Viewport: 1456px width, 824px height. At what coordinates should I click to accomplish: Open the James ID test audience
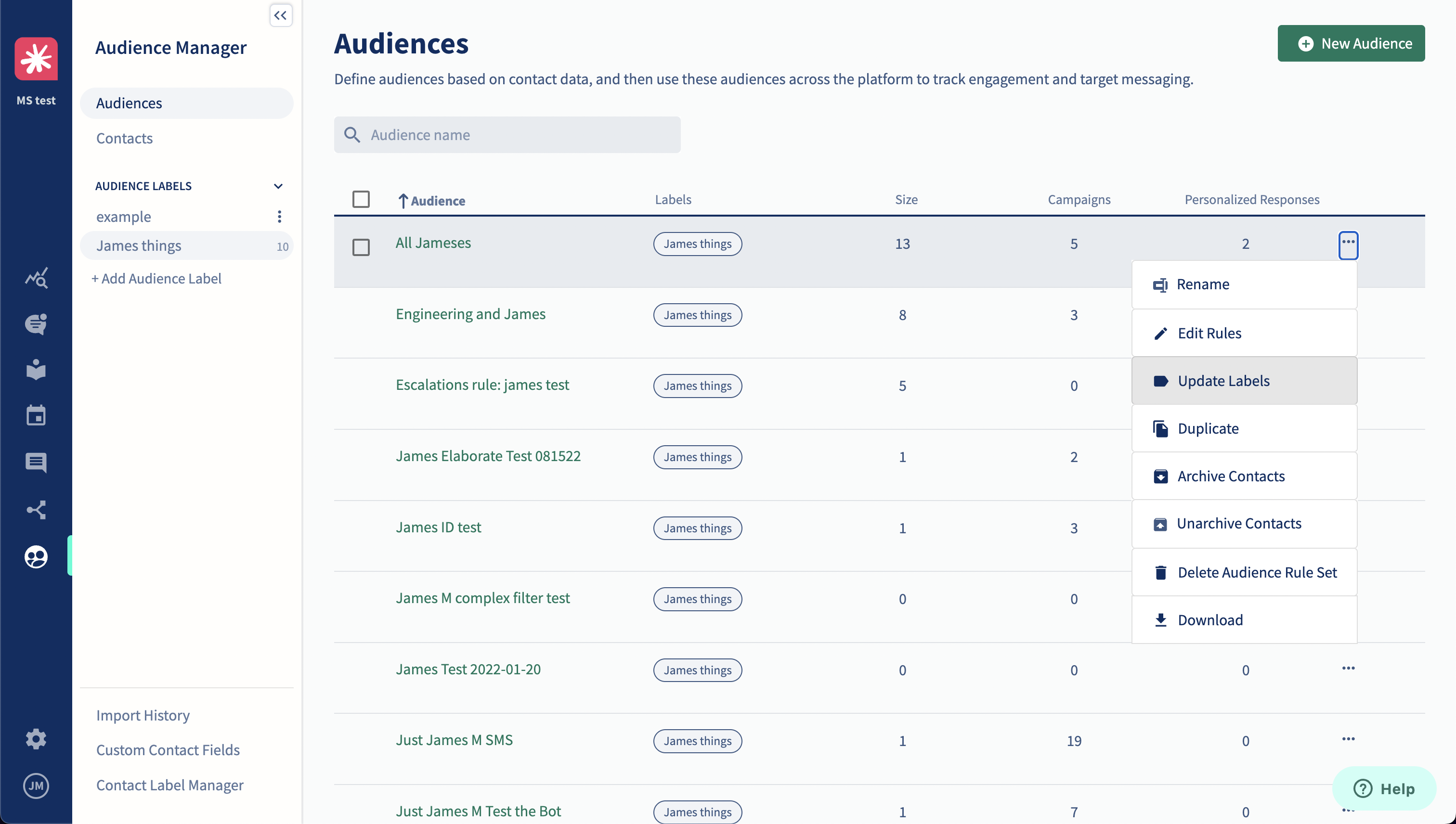(x=438, y=528)
